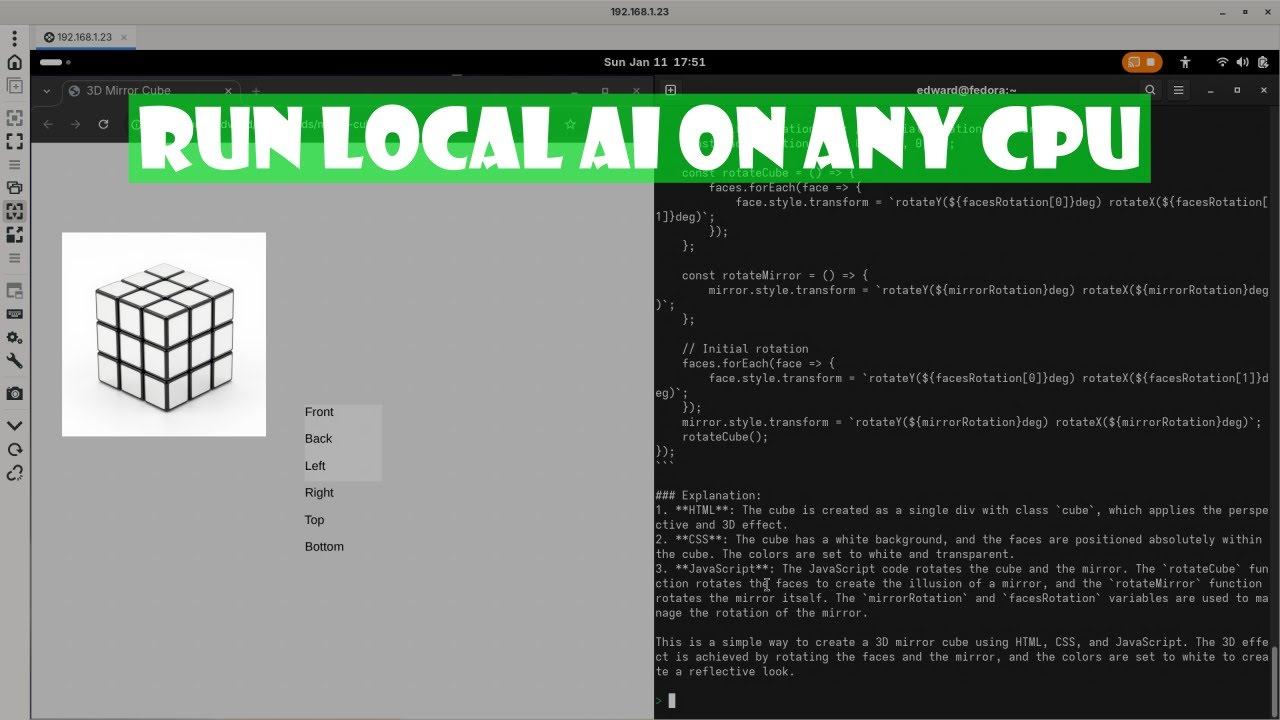
Task: Open tools with the wrench icon
Action: point(15,361)
